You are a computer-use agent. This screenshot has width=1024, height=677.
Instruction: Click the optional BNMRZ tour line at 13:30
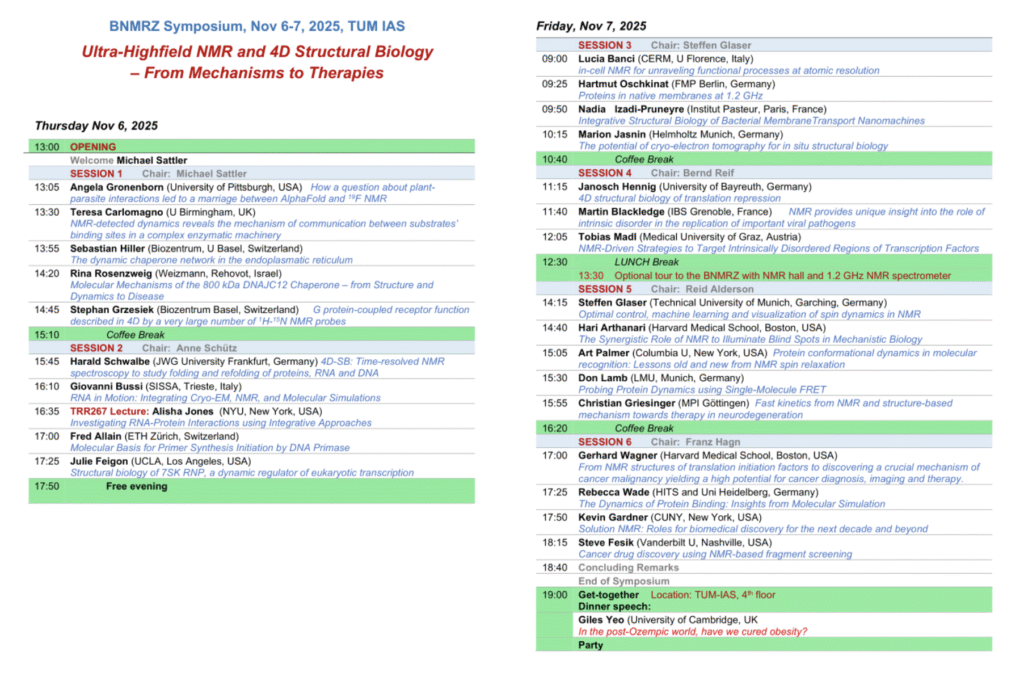(x=764, y=275)
